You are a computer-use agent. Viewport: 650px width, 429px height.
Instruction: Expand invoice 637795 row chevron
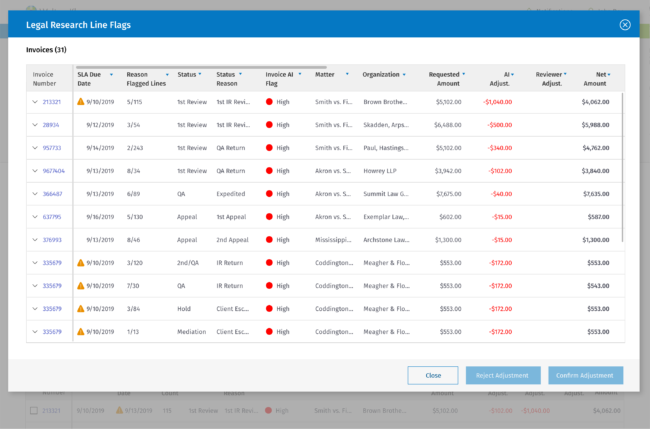35,217
